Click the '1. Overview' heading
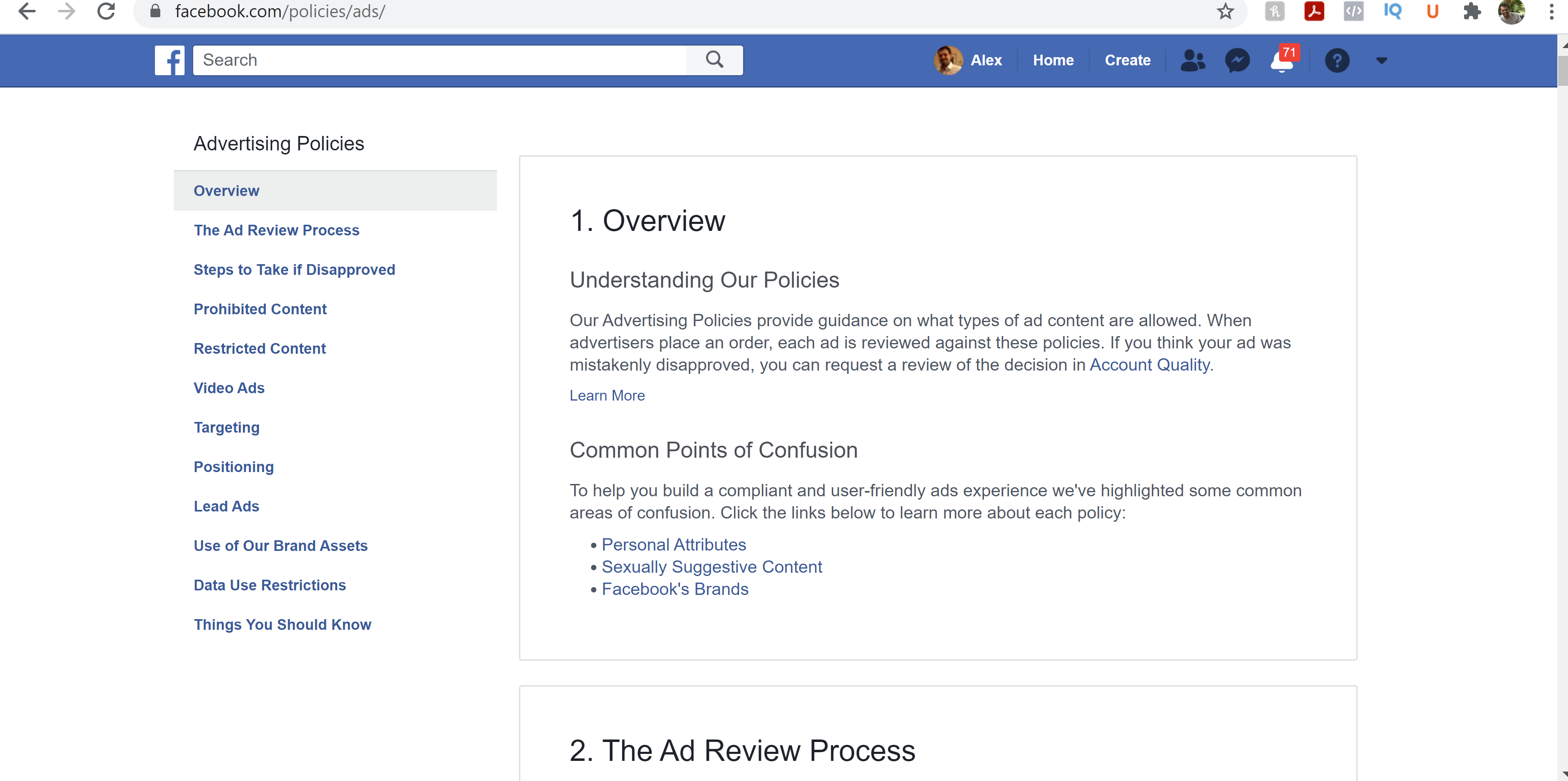Image resolution: width=1568 pixels, height=781 pixels. coord(648,220)
